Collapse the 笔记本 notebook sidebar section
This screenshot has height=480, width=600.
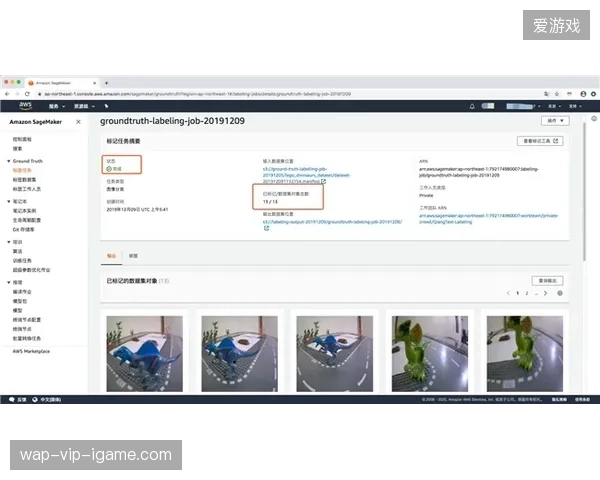(x=9, y=201)
